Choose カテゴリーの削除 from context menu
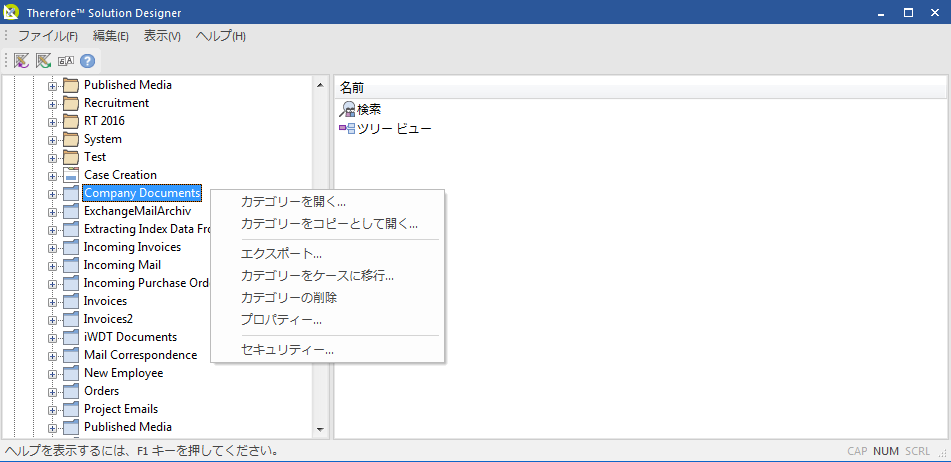 coord(328,298)
